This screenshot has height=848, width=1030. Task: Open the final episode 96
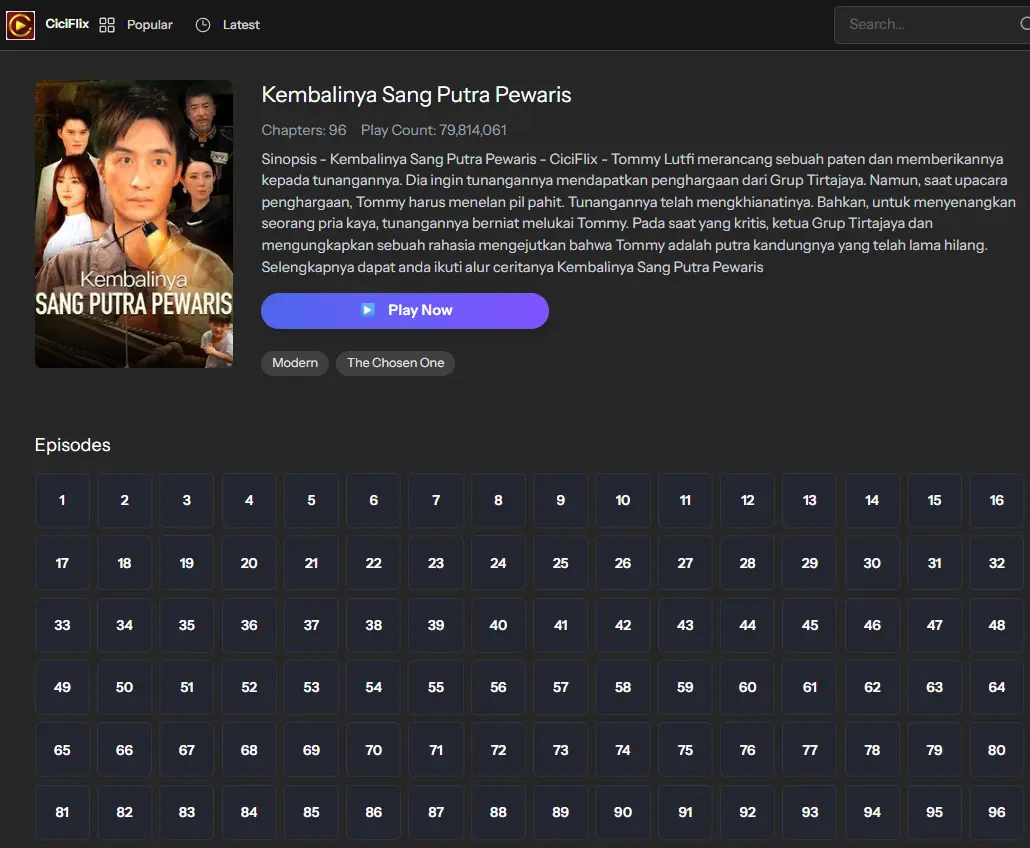point(996,812)
